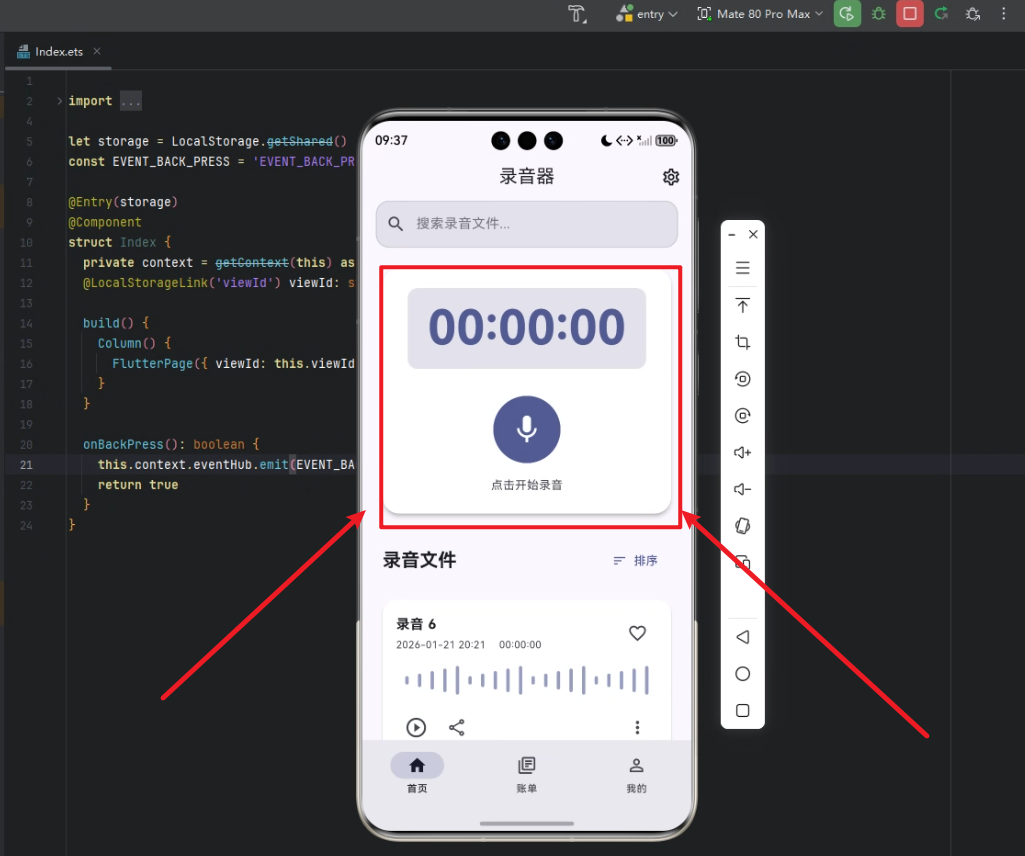Click emulator shake device icon
Image resolution: width=1025 pixels, height=856 pixels.
tap(743, 526)
